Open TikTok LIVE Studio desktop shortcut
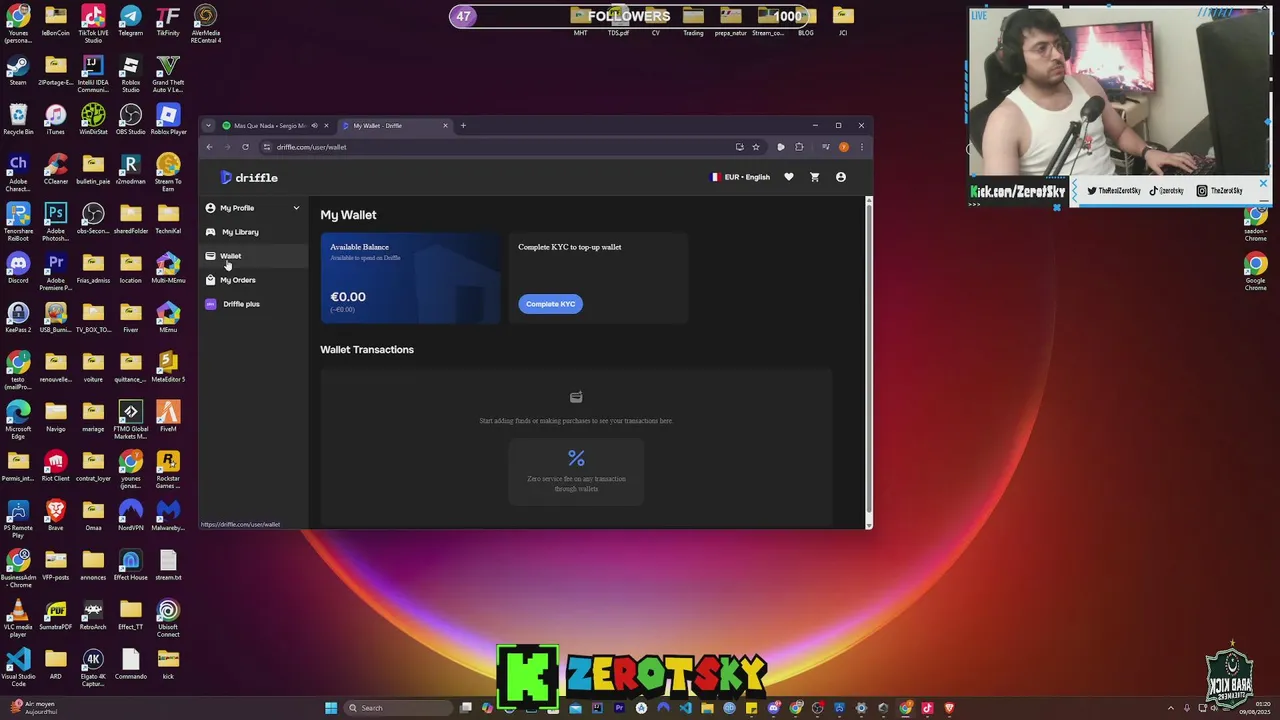The width and height of the screenshot is (1280, 720). [93, 24]
